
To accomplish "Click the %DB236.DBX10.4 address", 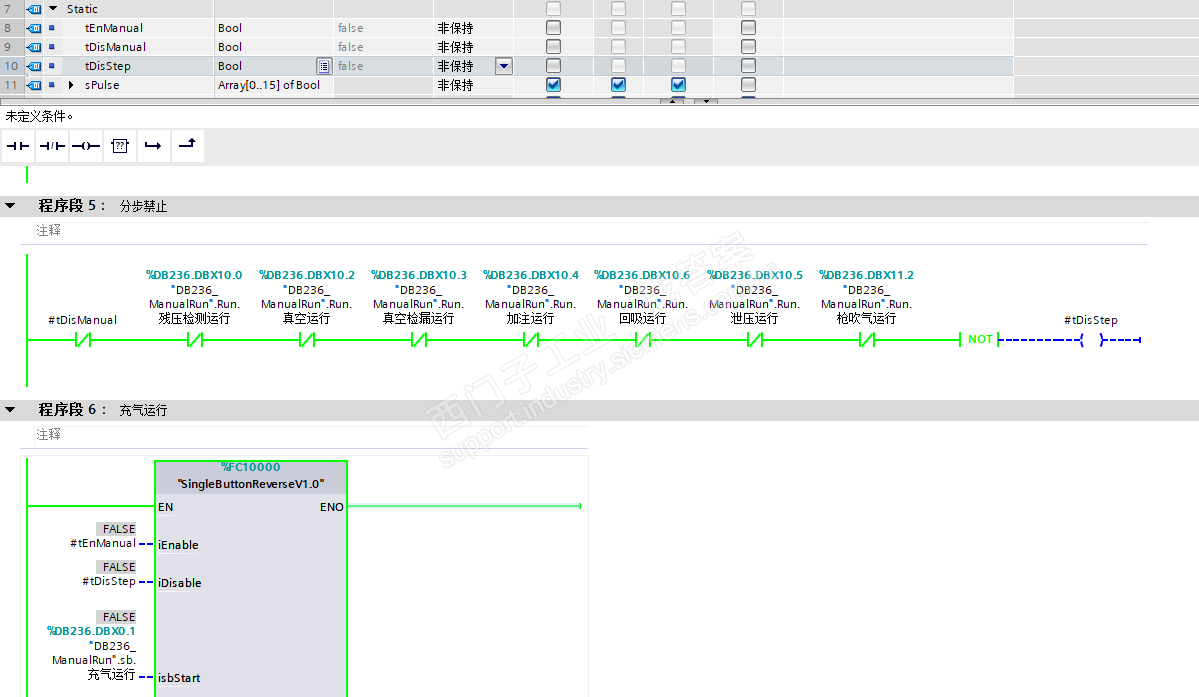I will click(531, 275).
